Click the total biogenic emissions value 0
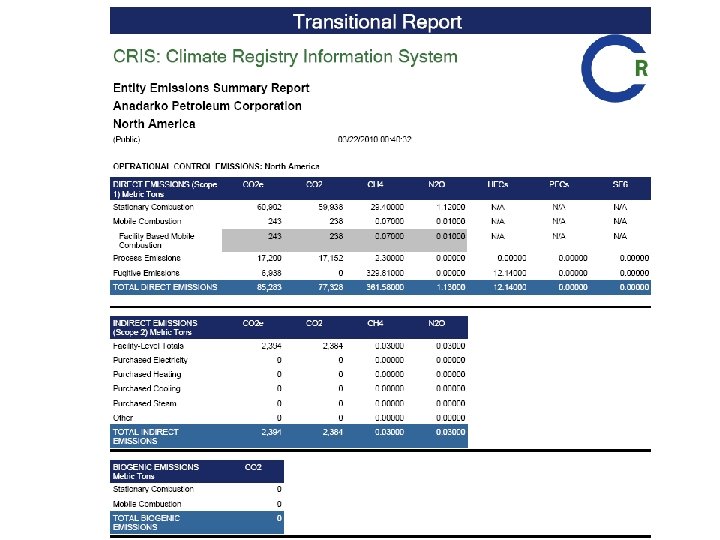The image size is (720, 540). 279,518
